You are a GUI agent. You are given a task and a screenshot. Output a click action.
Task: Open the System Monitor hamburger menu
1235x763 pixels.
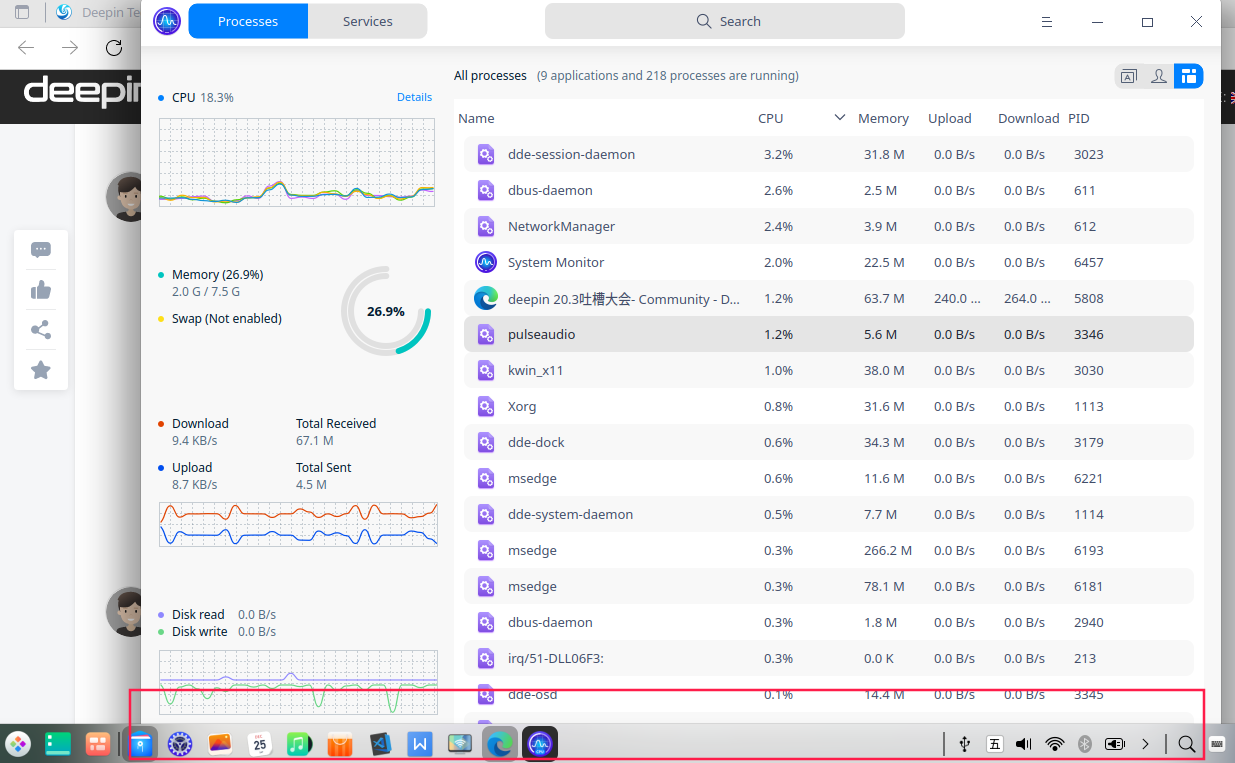[1046, 22]
